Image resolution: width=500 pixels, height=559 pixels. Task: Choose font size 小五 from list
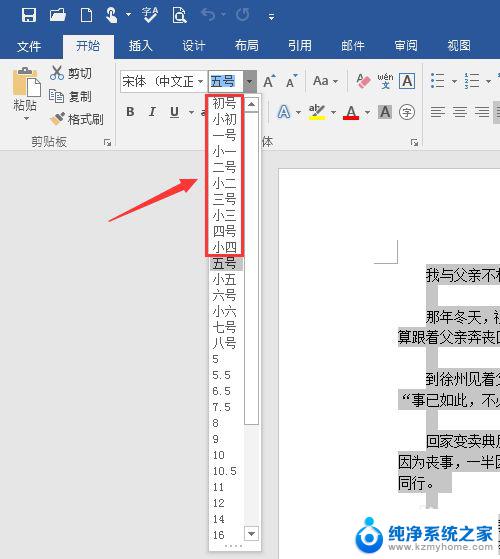(225, 280)
